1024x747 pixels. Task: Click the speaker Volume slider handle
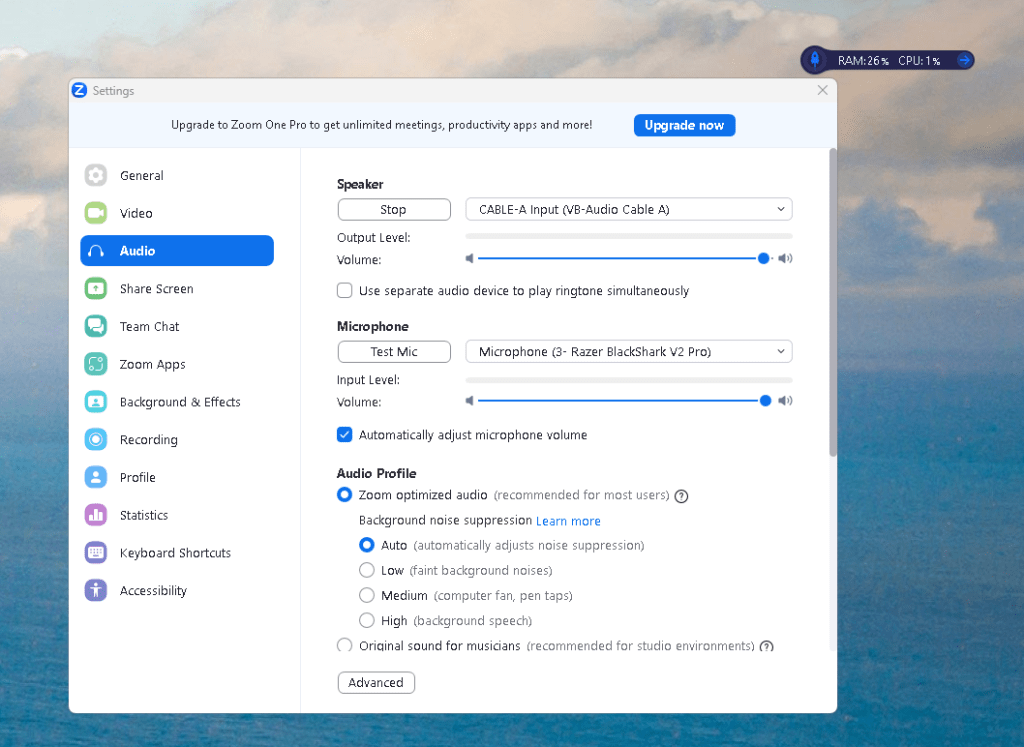coord(763,259)
